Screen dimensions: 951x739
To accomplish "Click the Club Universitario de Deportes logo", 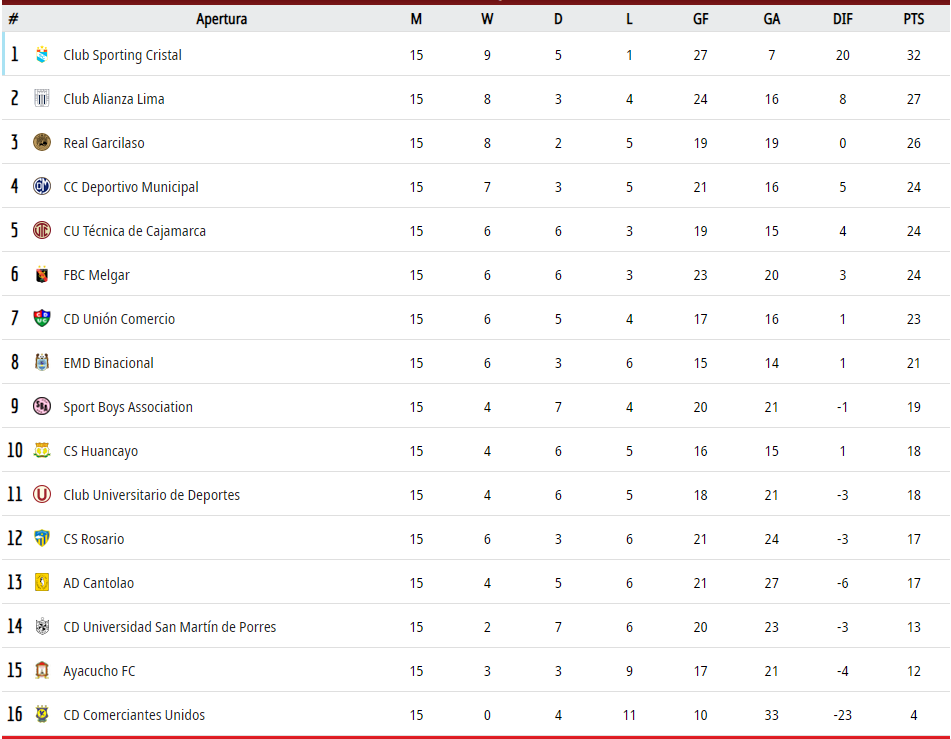I will point(42,494).
